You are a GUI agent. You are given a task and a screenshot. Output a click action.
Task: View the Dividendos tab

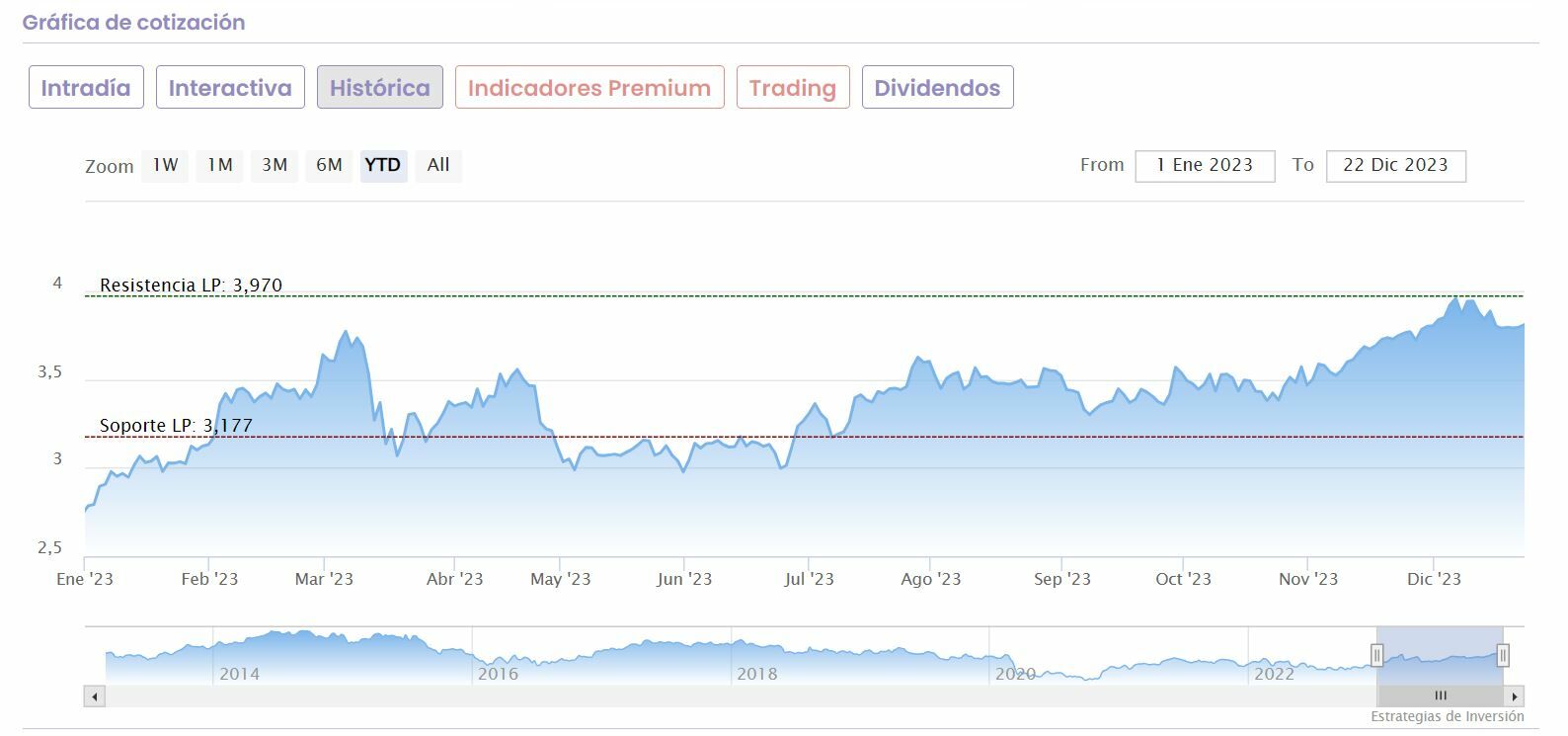pyautogui.click(x=937, y=88)
